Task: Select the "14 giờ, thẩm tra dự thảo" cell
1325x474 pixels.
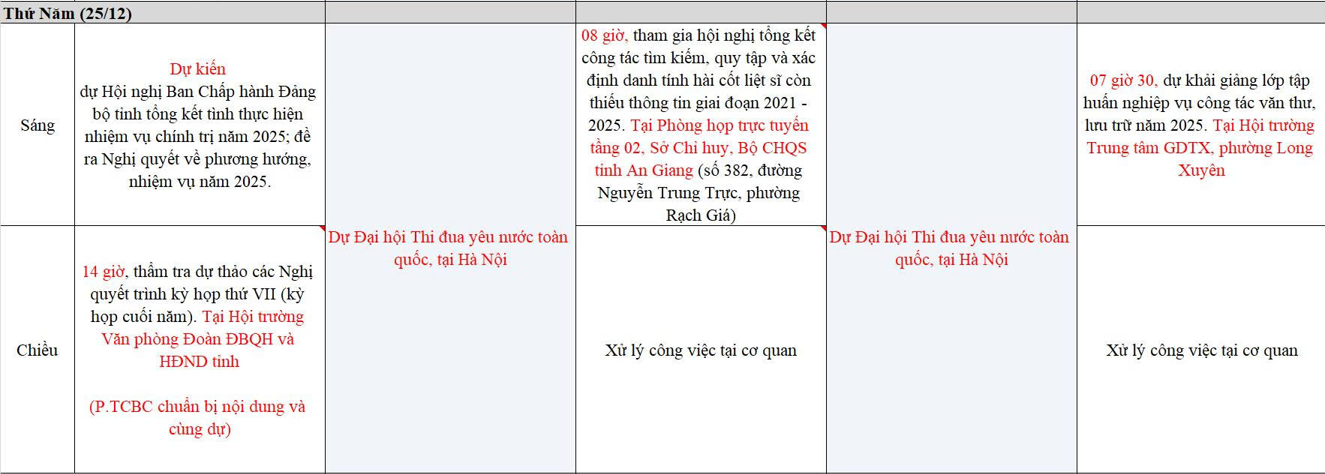Action: tap(199, 350)
